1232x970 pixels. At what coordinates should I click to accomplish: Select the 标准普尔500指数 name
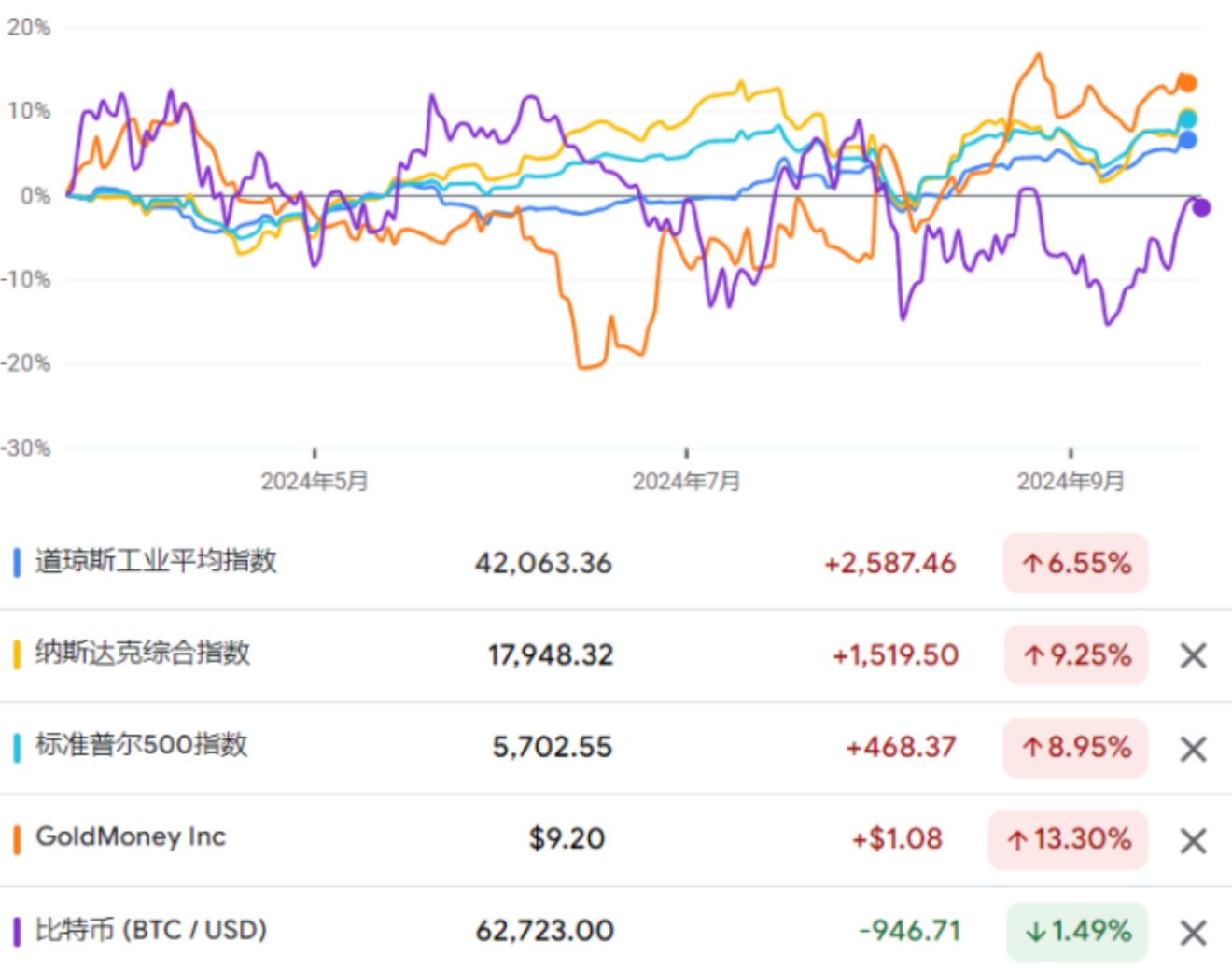click(x=142, y=745)
